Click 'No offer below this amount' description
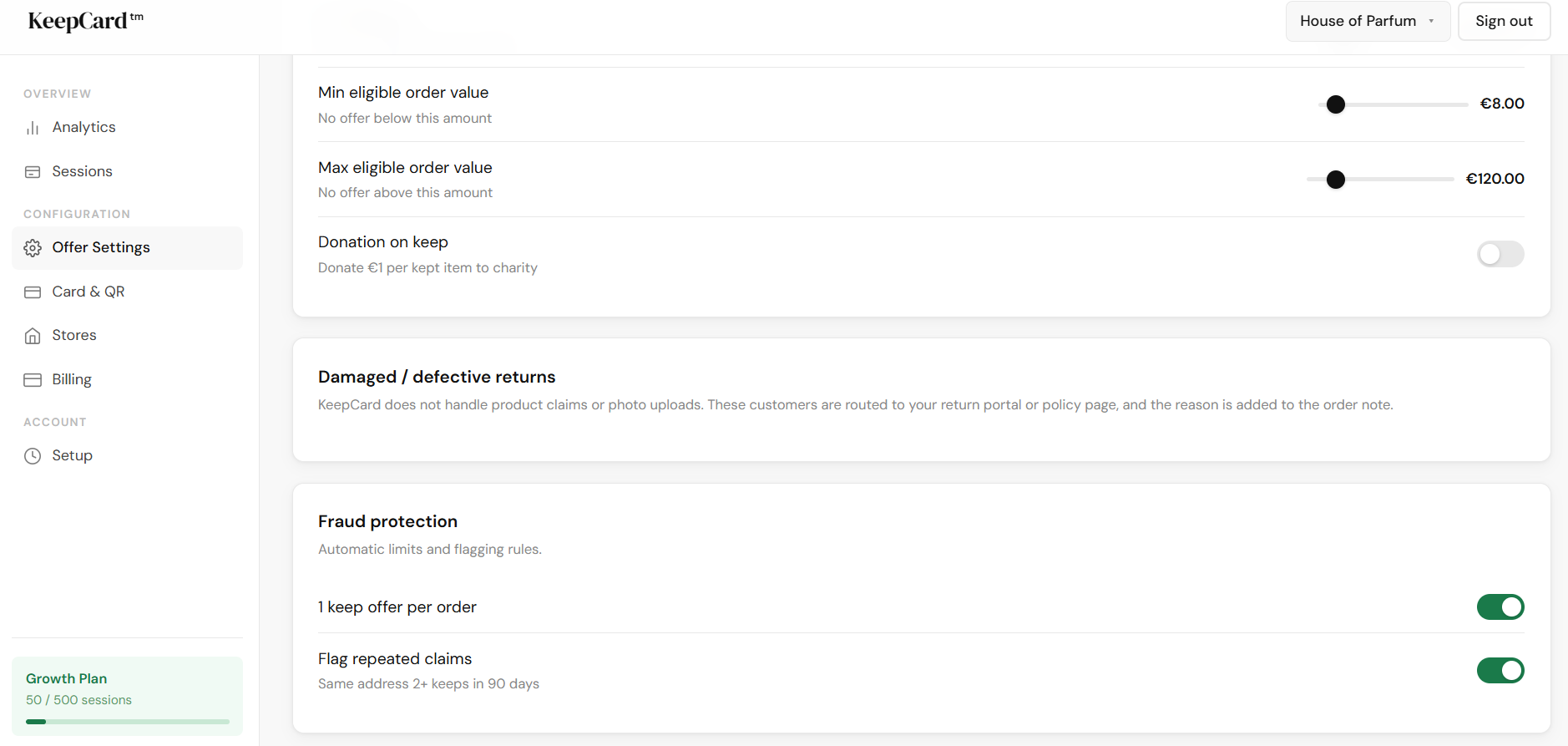Viewport: 1568px width, 746px height. tap(405, 118)
